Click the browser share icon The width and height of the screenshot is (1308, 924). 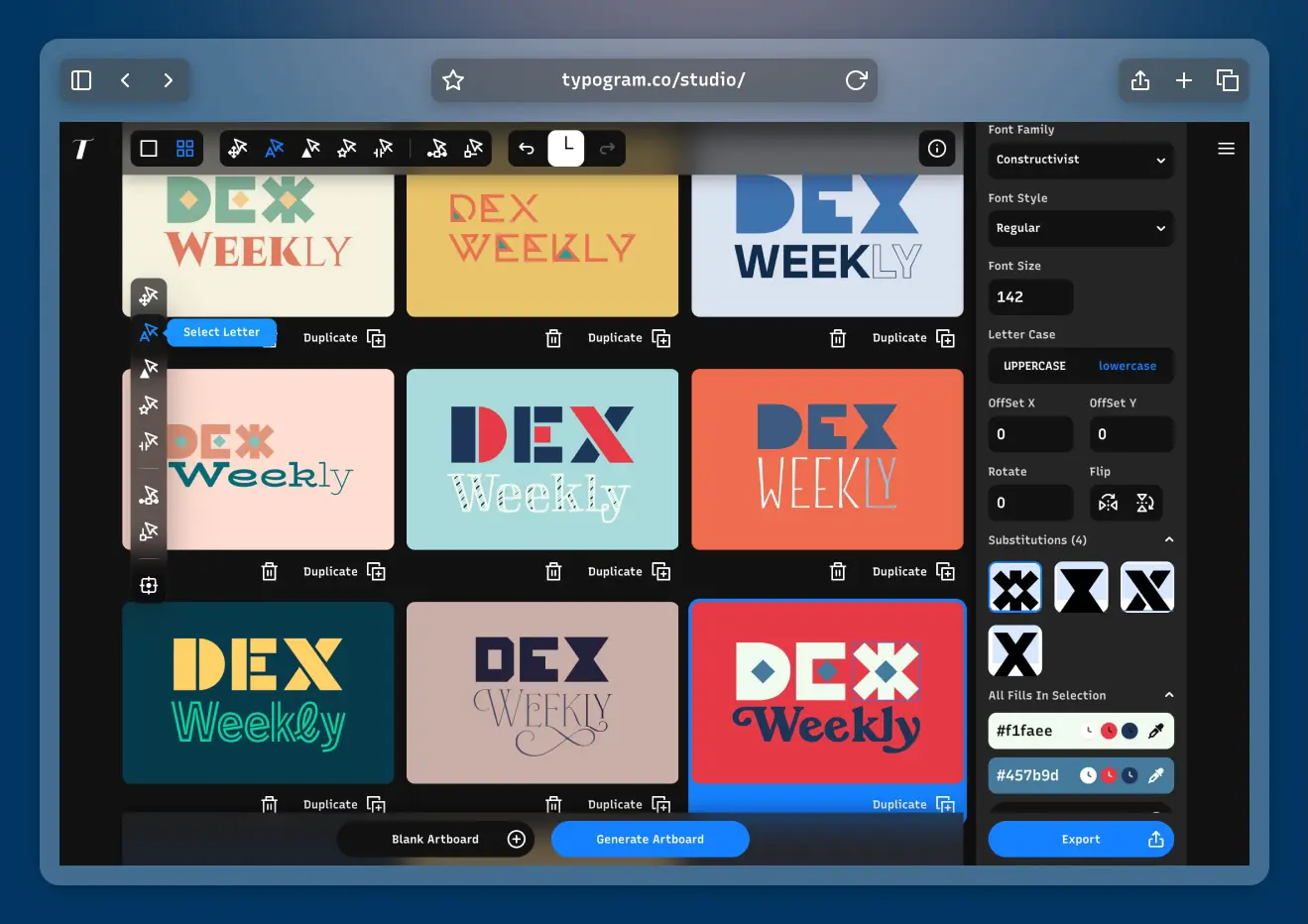coord(1140,80)
